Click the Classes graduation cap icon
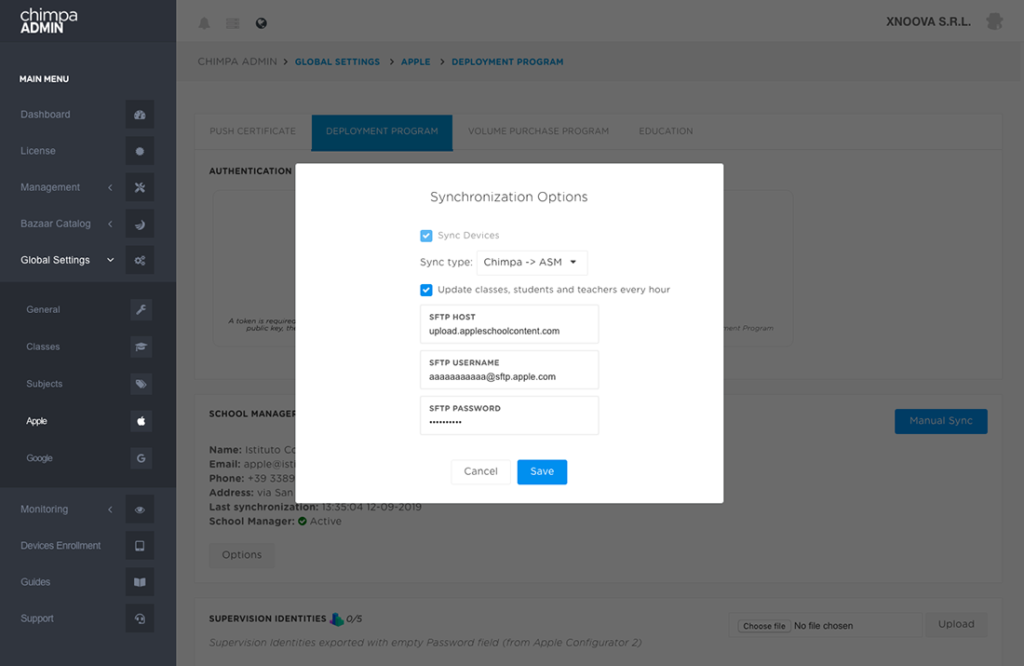 (x=141, y=347)
